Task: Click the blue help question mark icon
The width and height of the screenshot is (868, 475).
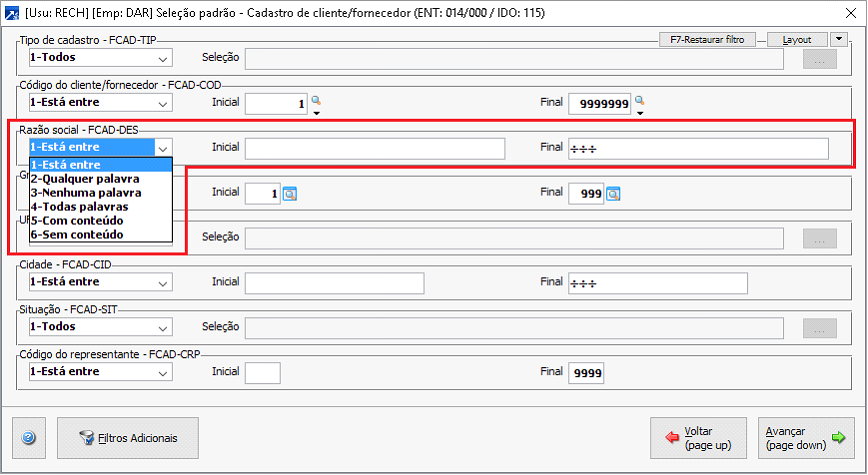Action: (x=29, y=438)
